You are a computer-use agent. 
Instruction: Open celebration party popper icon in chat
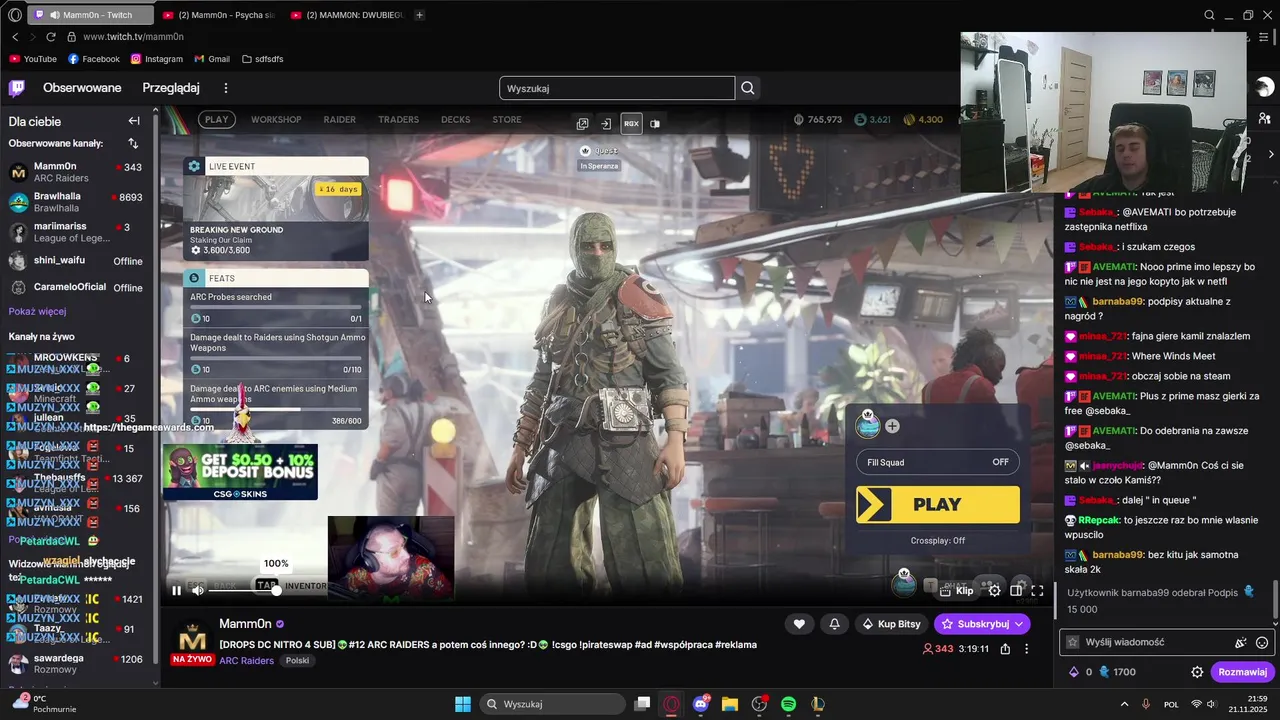pyautogui.click(x=1241, y=642)
